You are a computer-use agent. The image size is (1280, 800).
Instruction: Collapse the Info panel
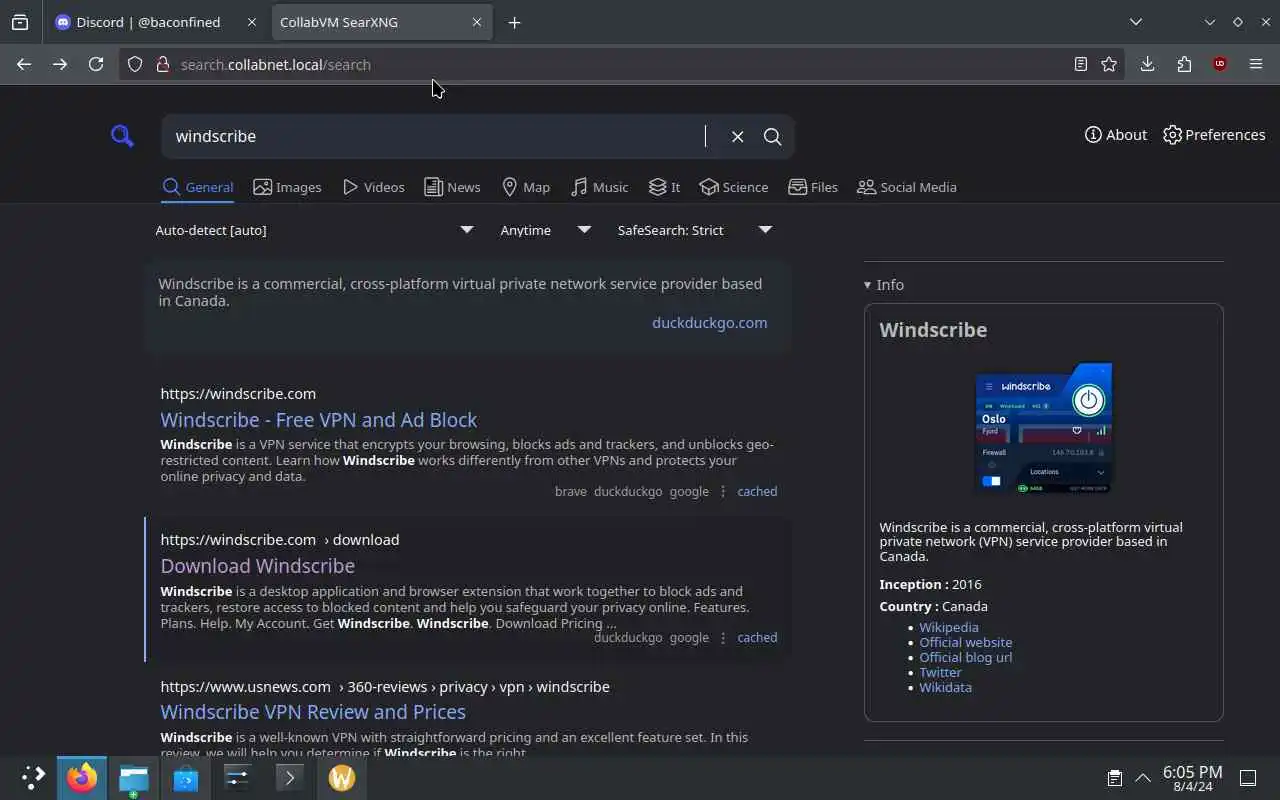[x=884, y=285]
